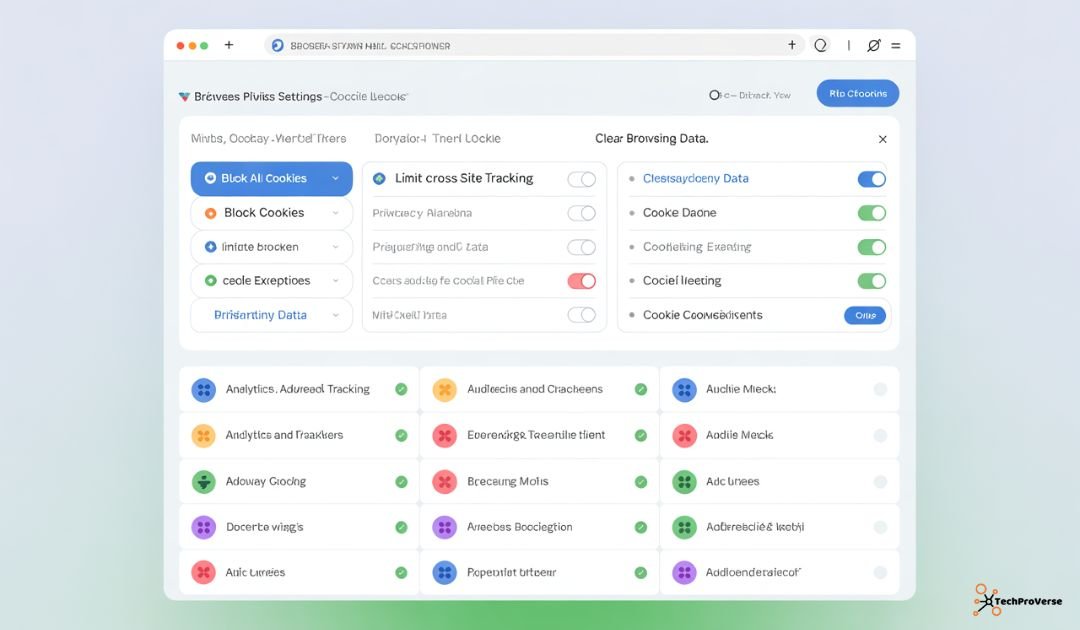Enable the Limit cross Site Tracking toggle
Viewport: 1080px width, 630px height.
coord(583,177)
